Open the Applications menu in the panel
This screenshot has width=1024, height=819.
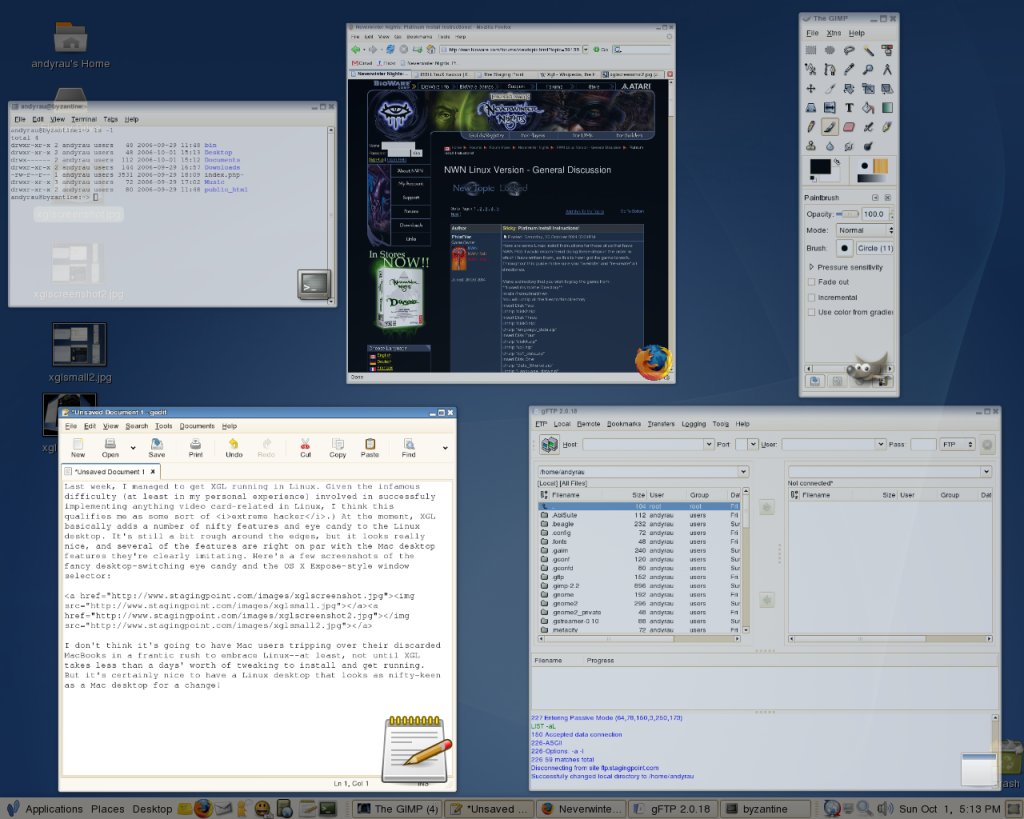(53, 808)
